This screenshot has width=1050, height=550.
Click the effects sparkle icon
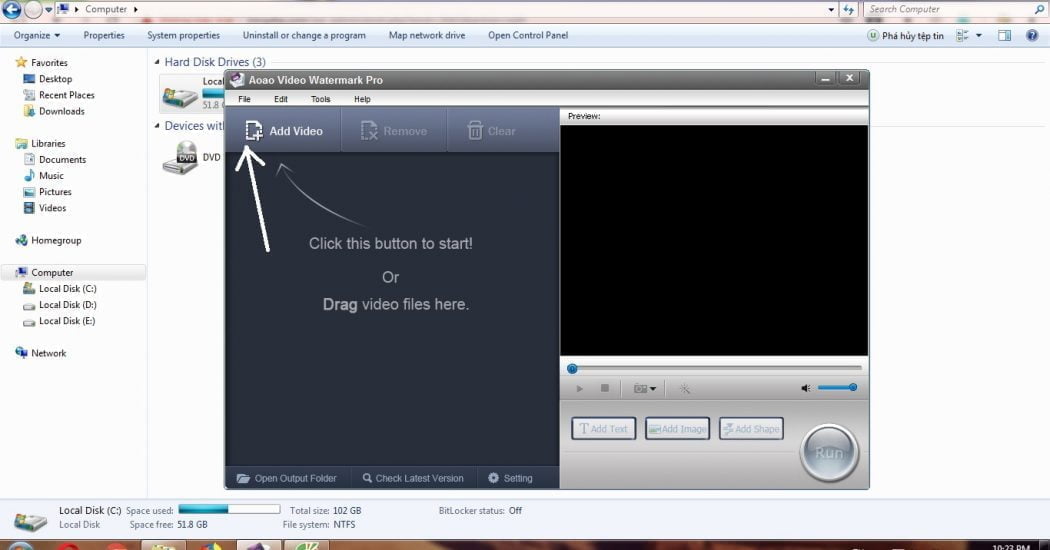[684, 389]
